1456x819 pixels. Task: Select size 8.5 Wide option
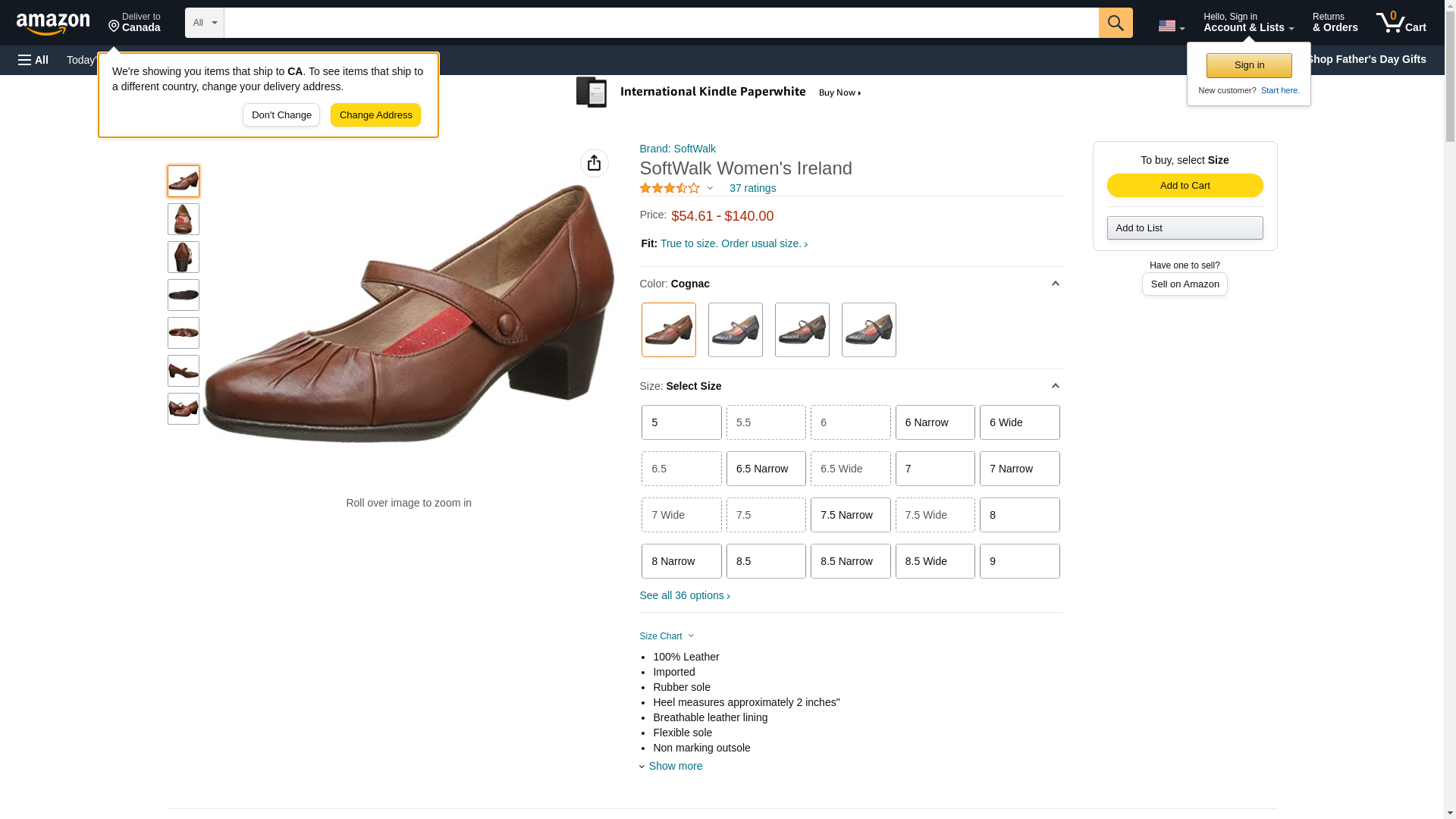pyautogui.click(x=934, y=561)
